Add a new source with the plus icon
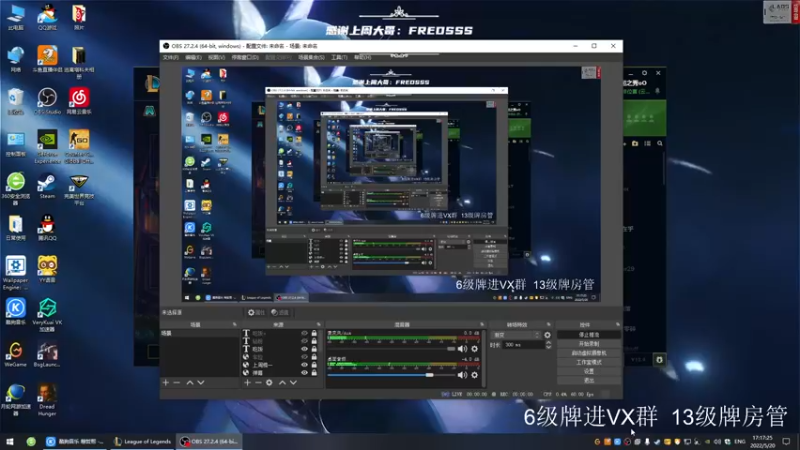 [x=247, y=382]
